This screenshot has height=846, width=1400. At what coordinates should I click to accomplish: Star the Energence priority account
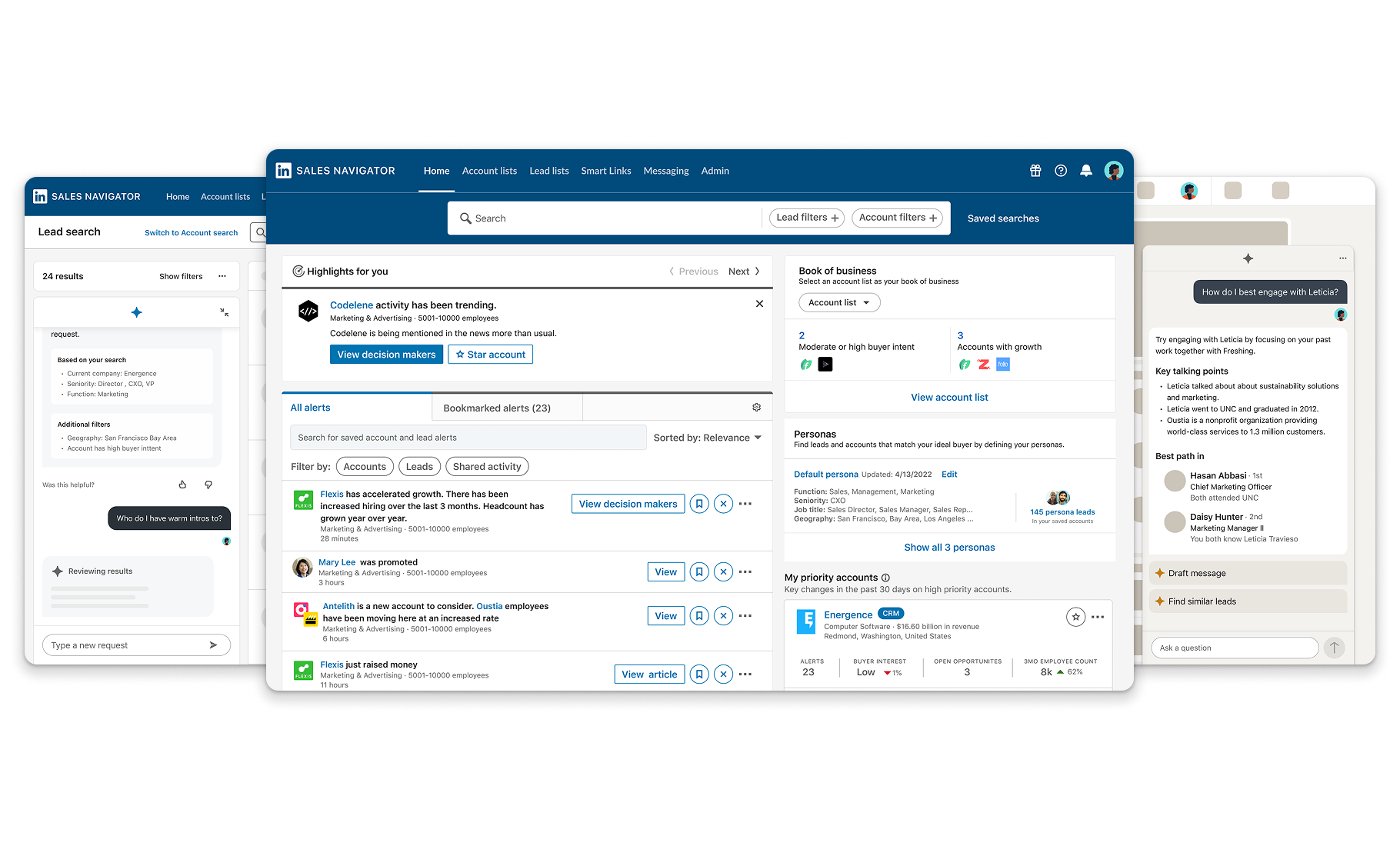(x=1075, y=617)
